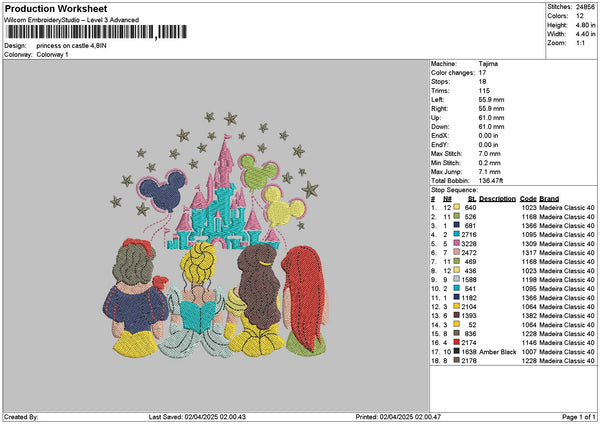Click the barcode under the title
600x424 pixels.
click(97, 32)
